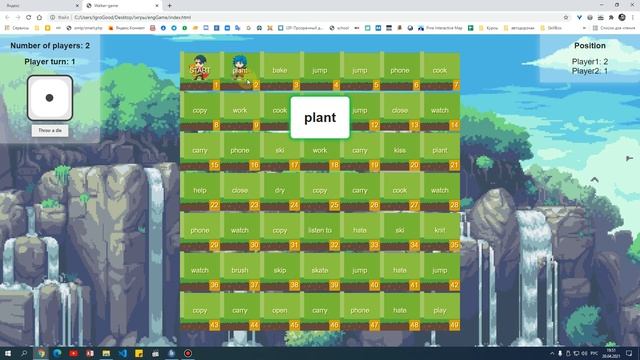640x360 pixels.
Task: Click the "play" tile numbered 49
Action: (440, 311)
